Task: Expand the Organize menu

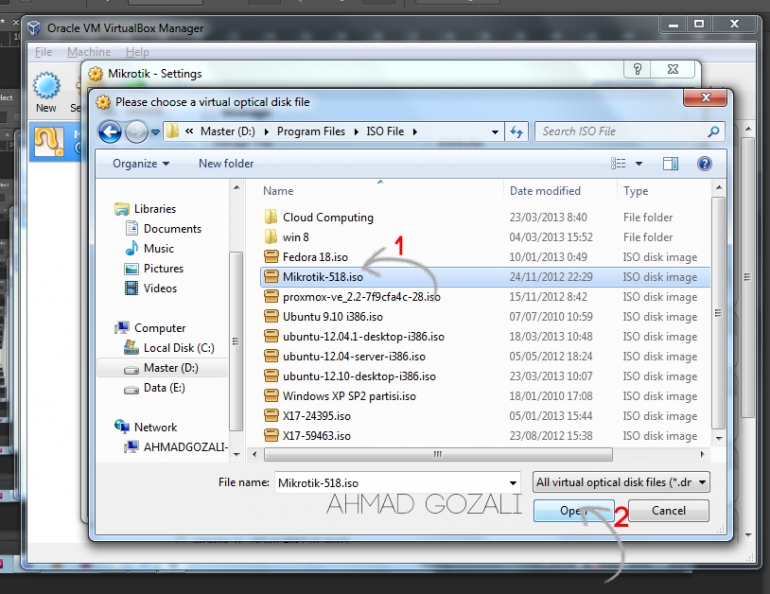Action: [141, 163]
